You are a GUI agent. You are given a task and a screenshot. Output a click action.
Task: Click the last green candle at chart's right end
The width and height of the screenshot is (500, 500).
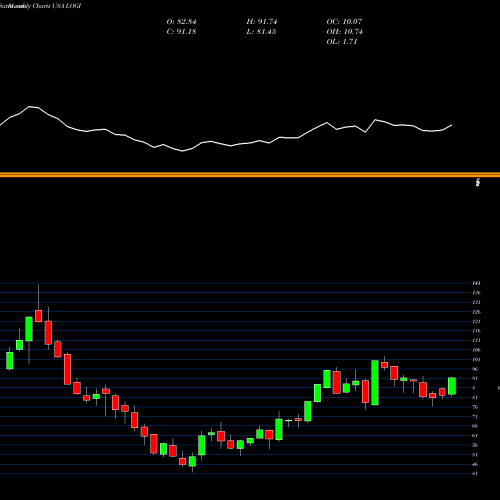[452, 386]
